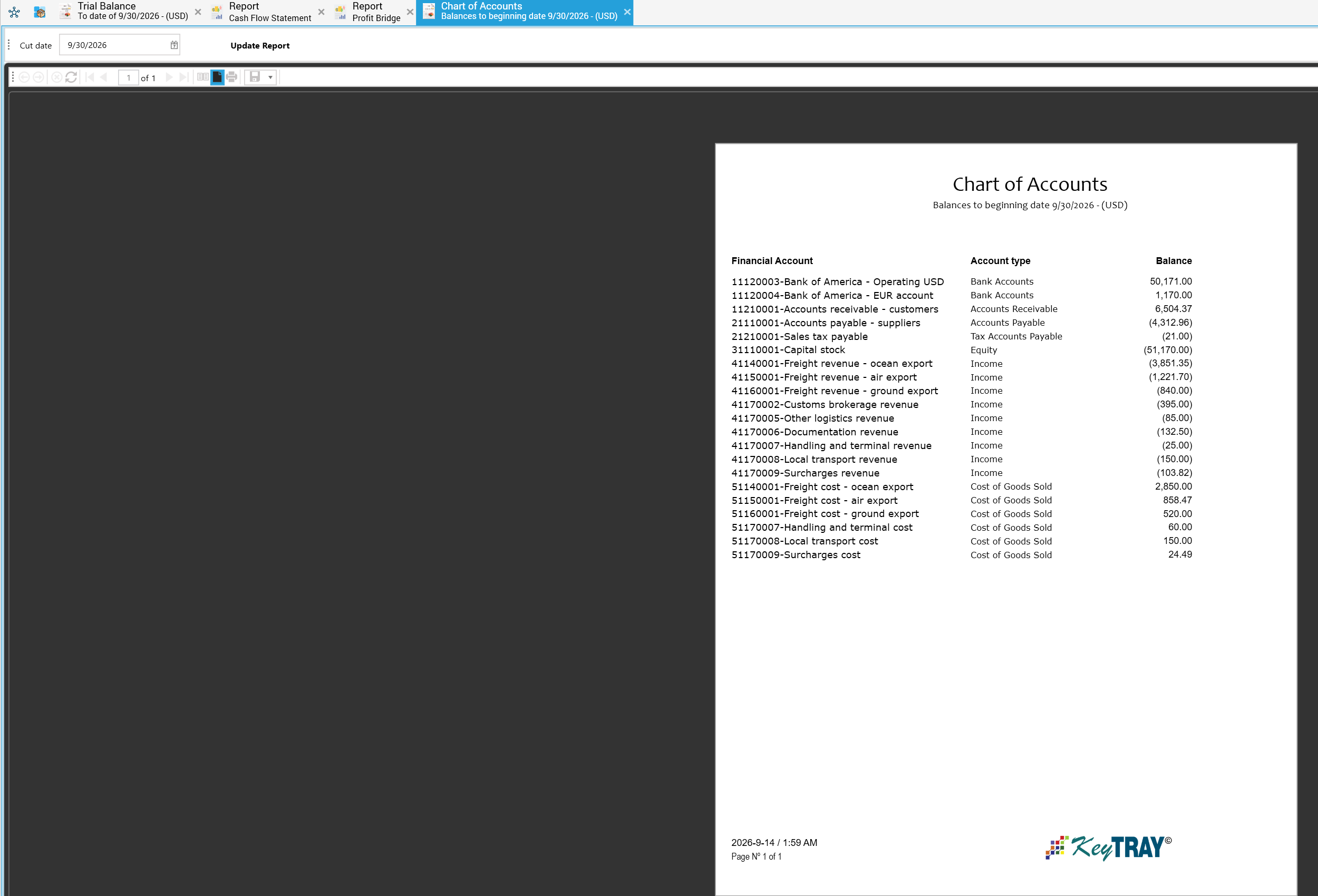This screenshot has height=896, width=1318.
Task: Click the 41170002-Customs brokerage revenue row
Action: (x=961, y=405)
